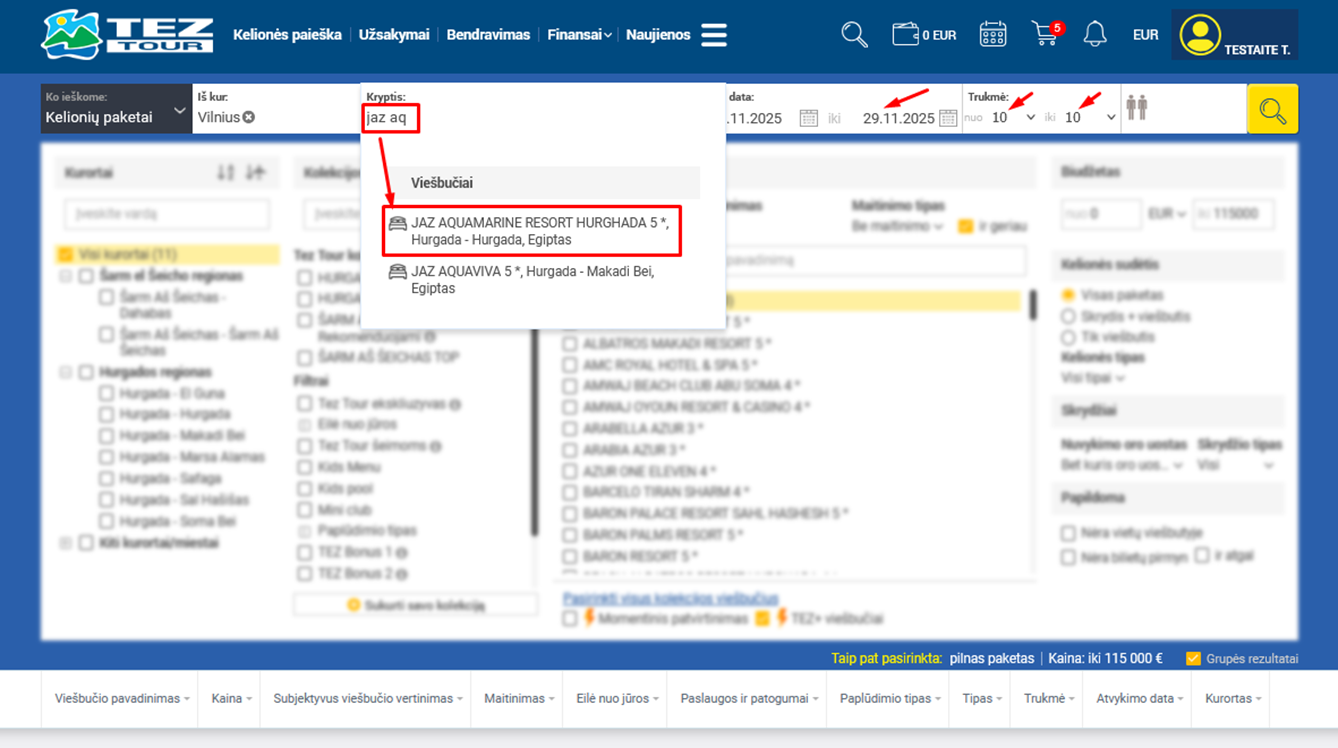Check the Mini club filter

304,510
